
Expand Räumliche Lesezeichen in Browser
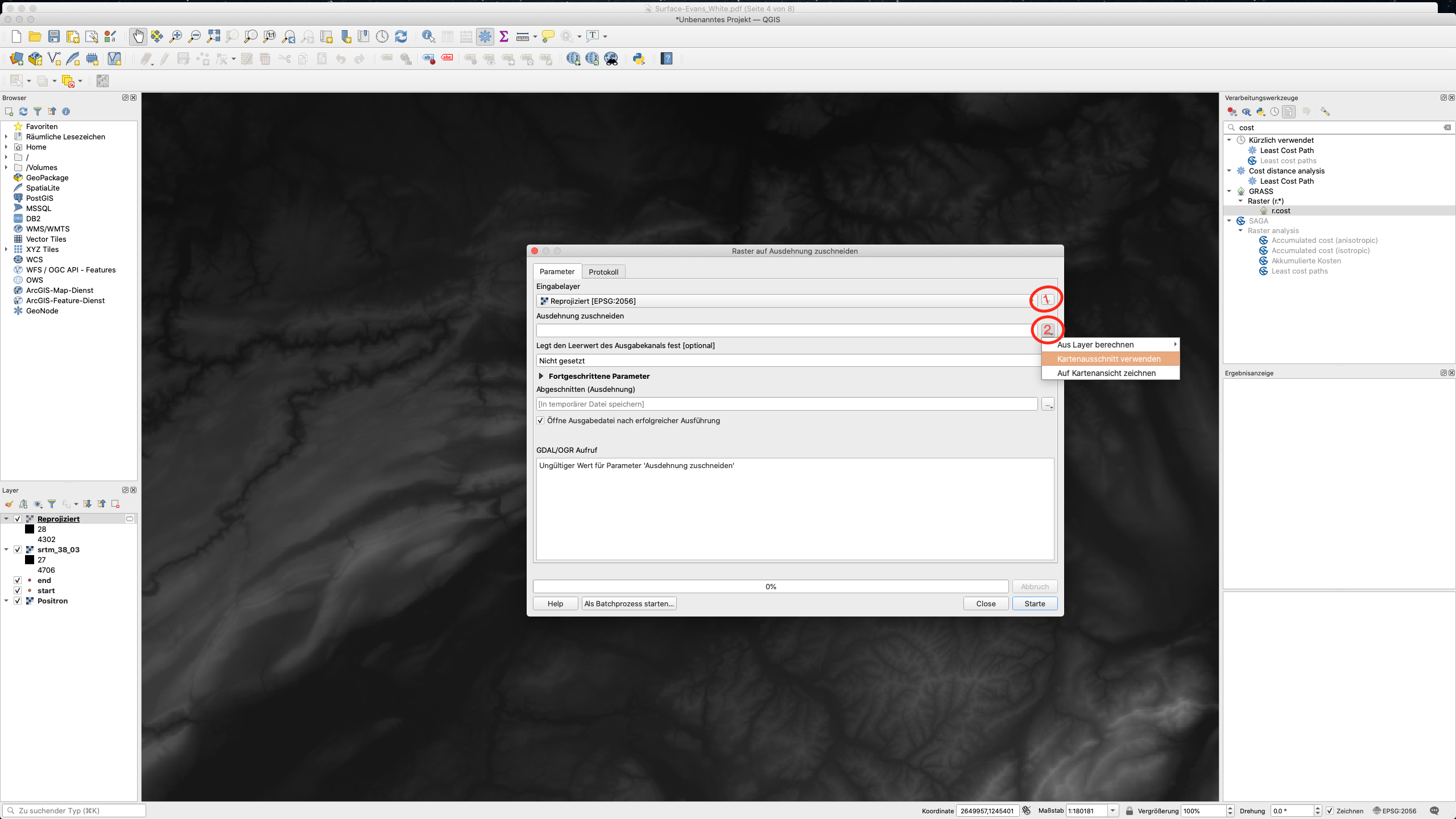[6, 136]
